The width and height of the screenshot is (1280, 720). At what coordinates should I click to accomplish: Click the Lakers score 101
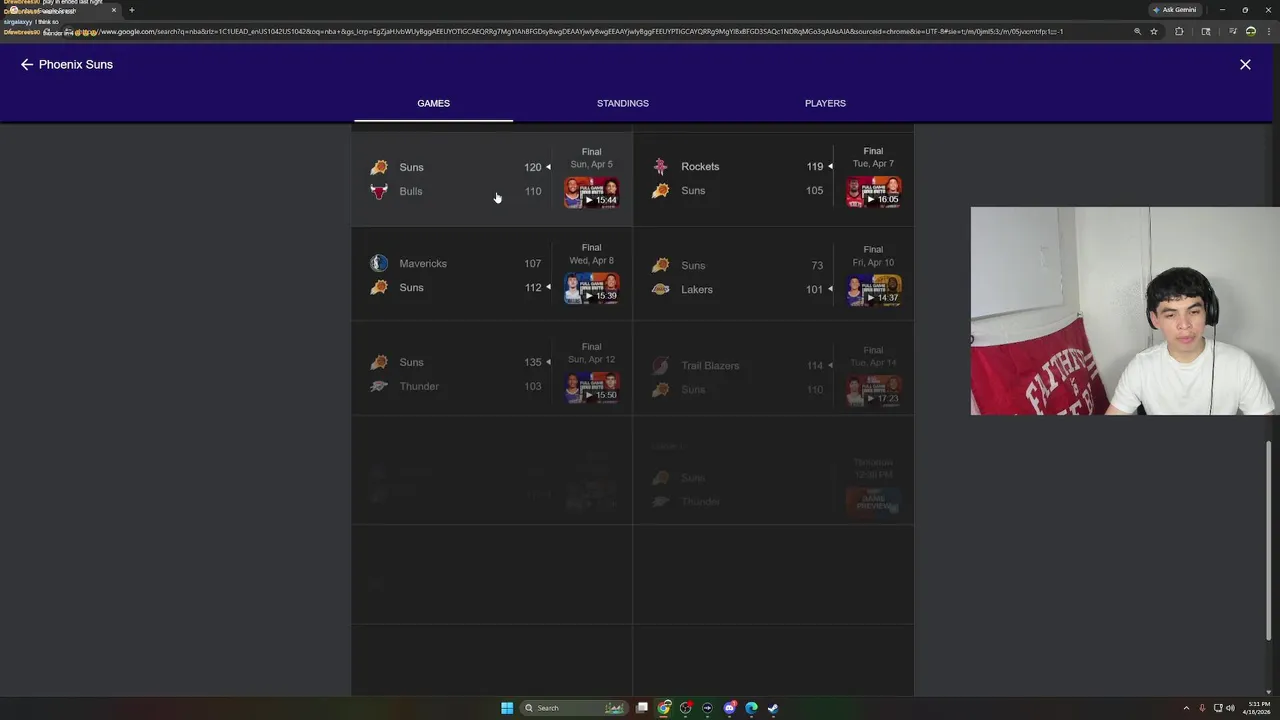point(814,289)
